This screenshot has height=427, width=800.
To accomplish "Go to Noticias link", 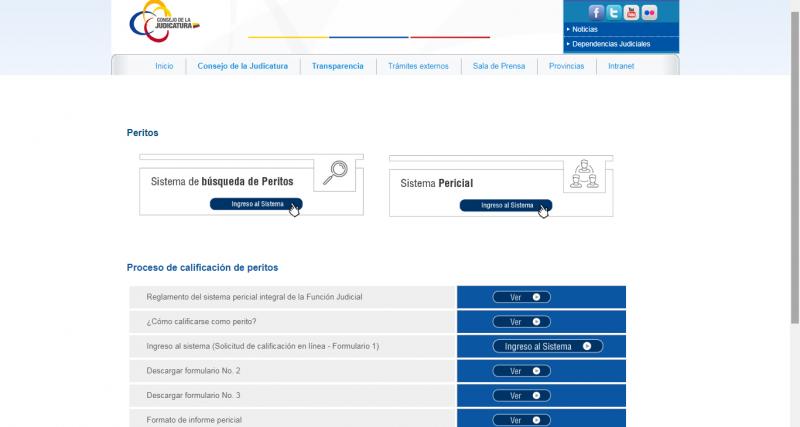I will click(x=585, y=30).
